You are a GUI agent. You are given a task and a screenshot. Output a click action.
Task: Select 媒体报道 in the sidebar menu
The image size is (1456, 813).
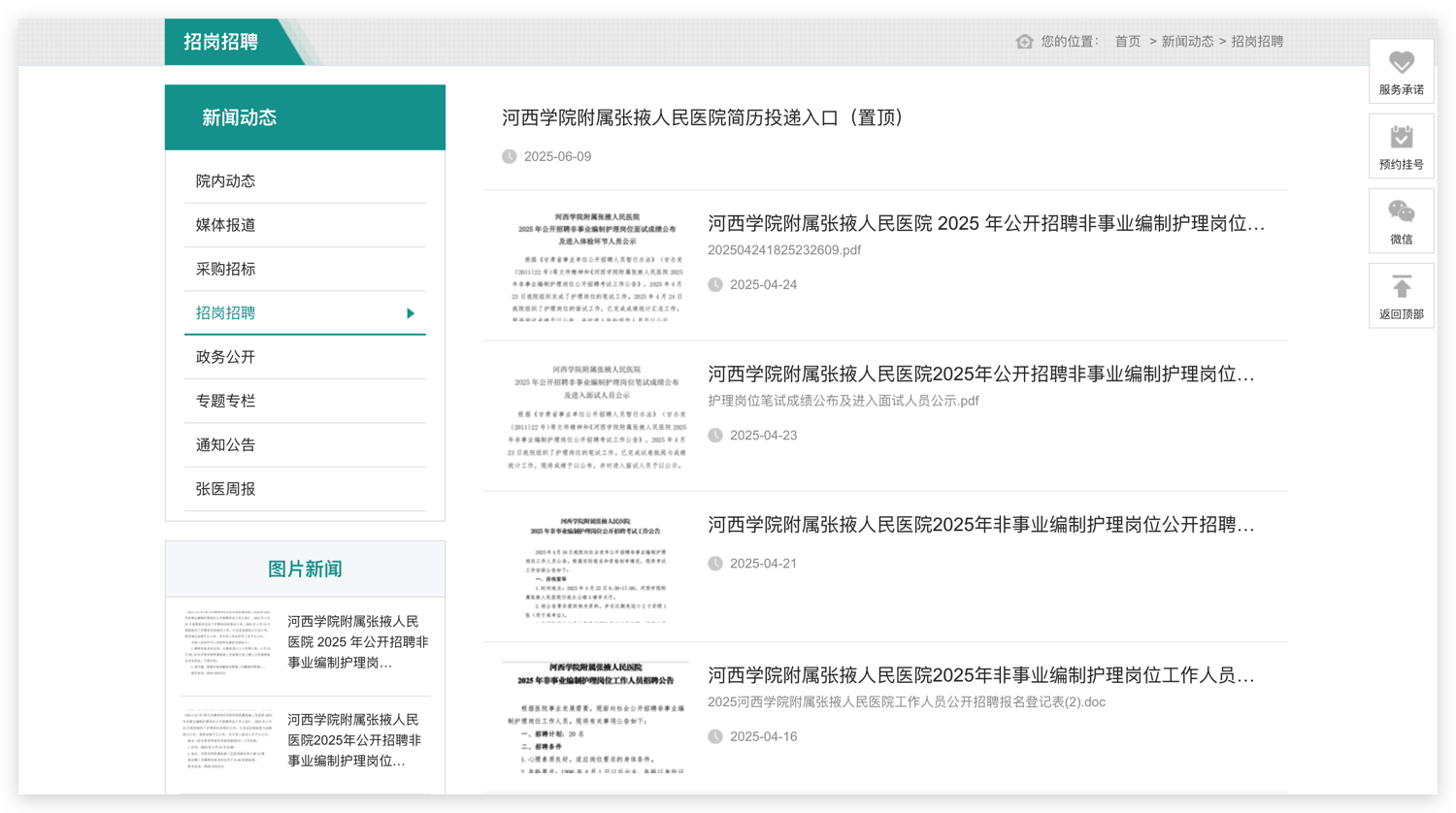click(225, 225)
